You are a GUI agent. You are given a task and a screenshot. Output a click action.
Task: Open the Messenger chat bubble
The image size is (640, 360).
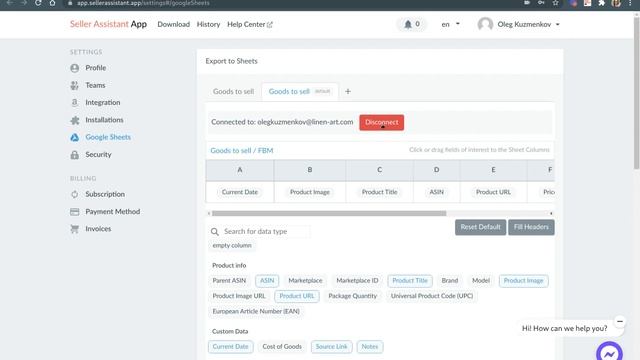pos(609,352)
